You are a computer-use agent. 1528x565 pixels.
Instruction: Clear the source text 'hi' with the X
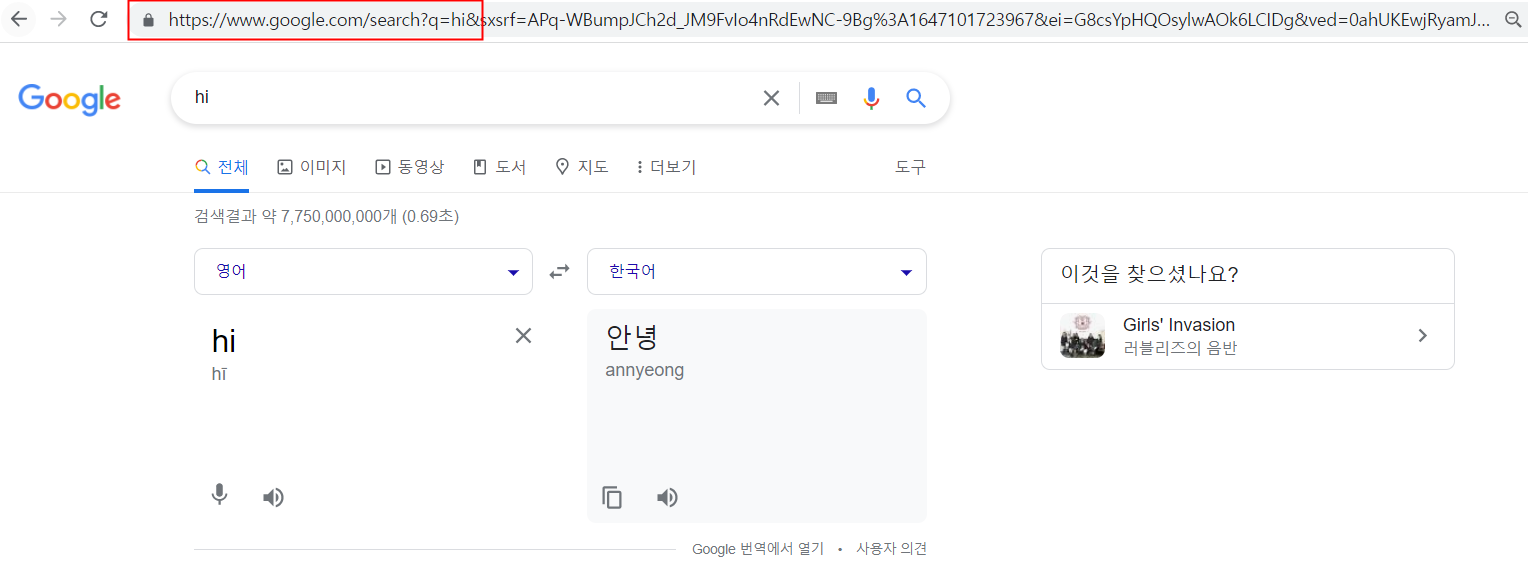click(x=523, y=336)
